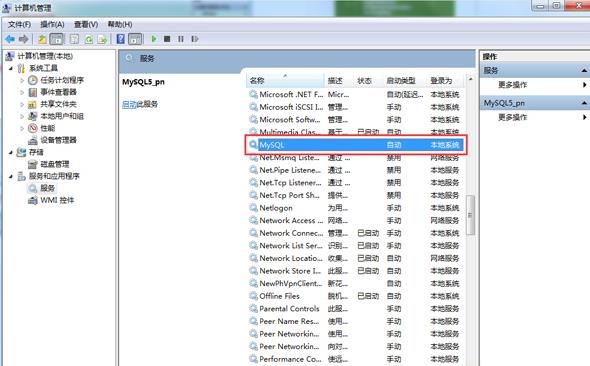This screenshot has height=366, width=590.
Task: Click the green Start Service toolbar icon
Action: click(x=154, y=39)
